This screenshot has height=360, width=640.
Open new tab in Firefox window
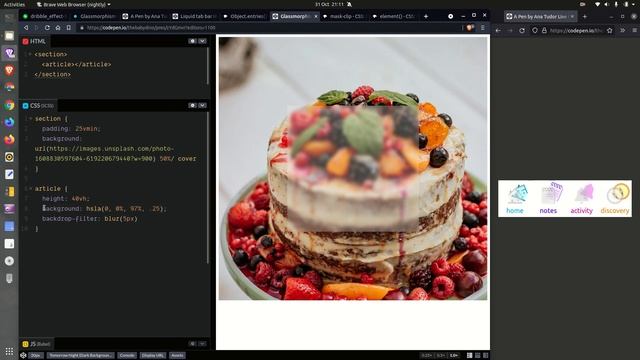coord(584,16)
